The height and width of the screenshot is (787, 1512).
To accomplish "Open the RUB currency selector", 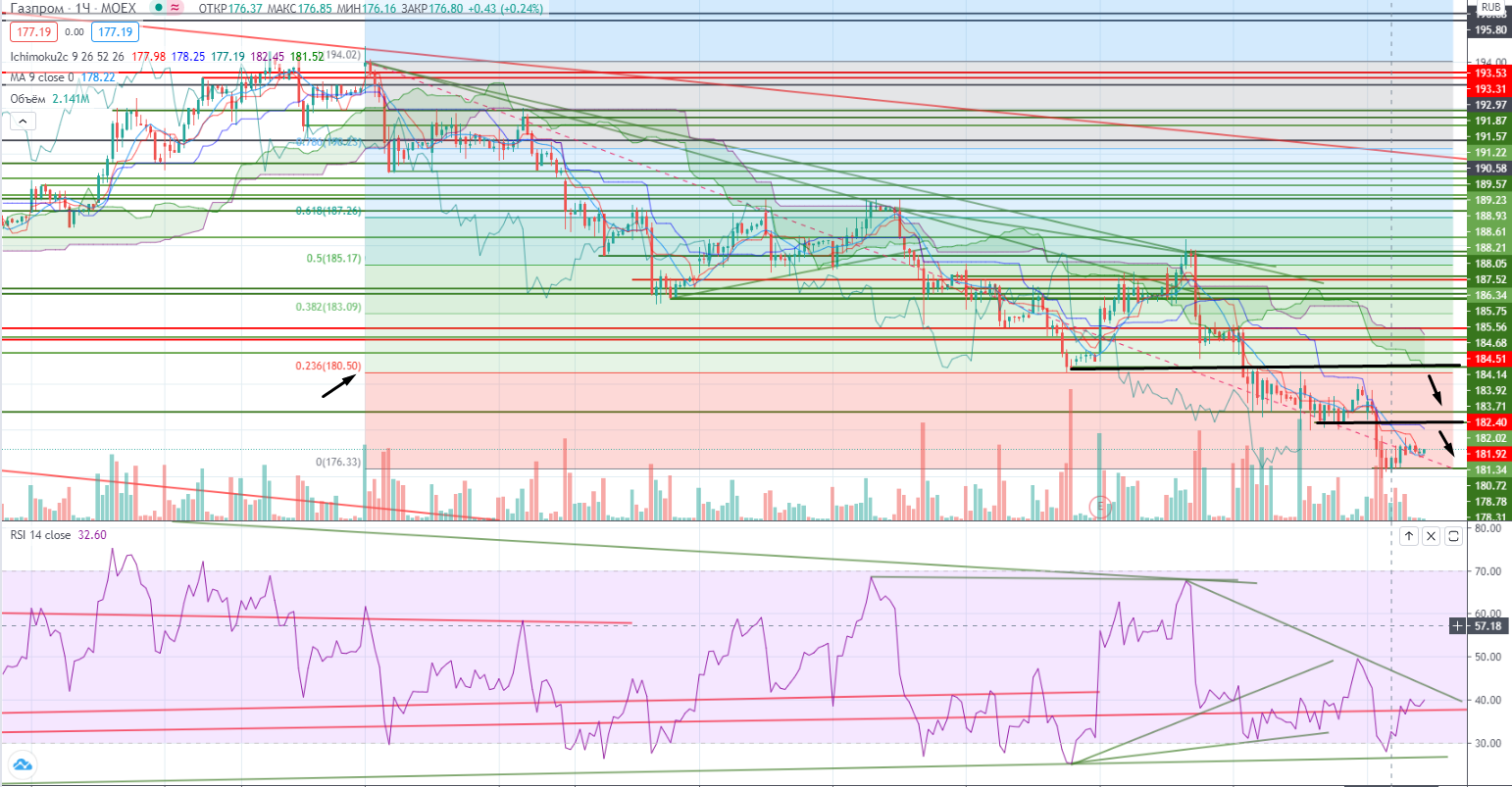I will pyautogui.click(x=1490, y=7).
